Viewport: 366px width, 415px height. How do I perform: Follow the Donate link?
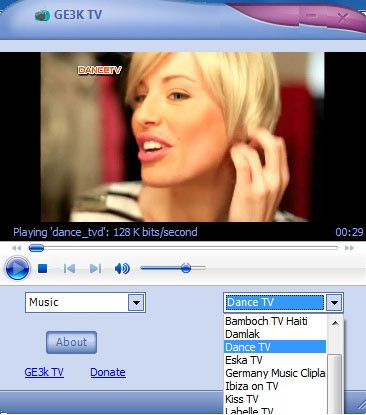click(x=108, y=372)
